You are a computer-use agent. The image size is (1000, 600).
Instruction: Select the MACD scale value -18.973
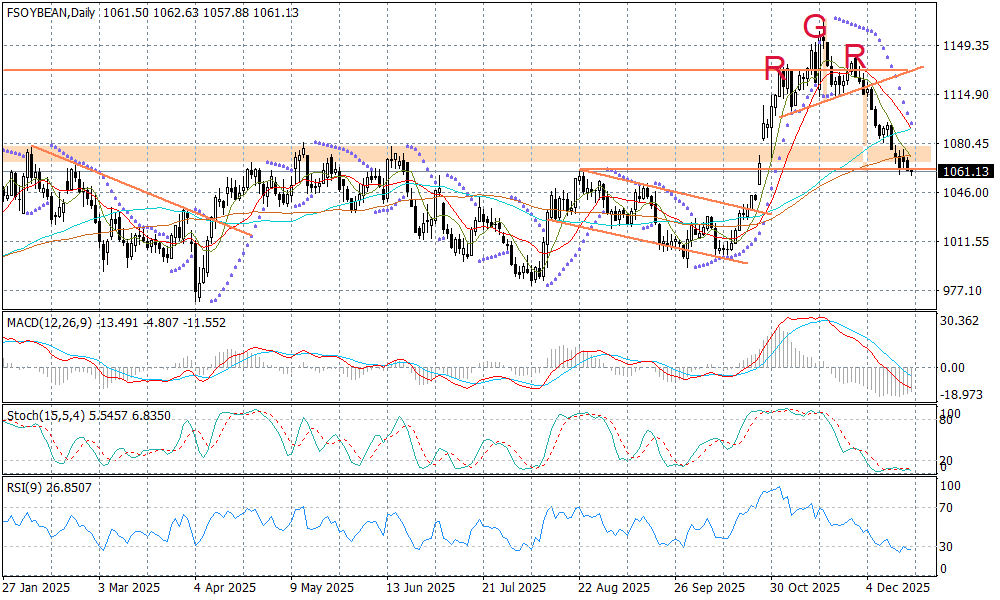tap(963, 395)
